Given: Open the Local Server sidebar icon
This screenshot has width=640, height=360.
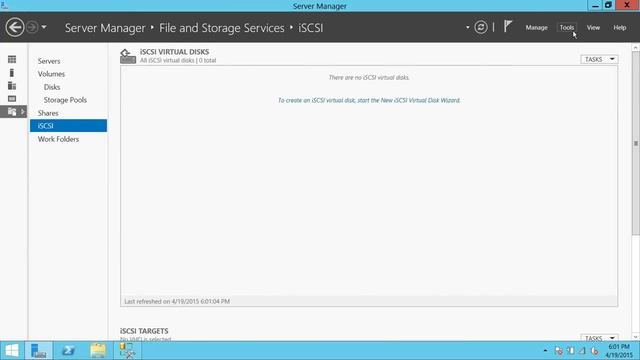Looking at the screenshot, I should coord(12,73).
